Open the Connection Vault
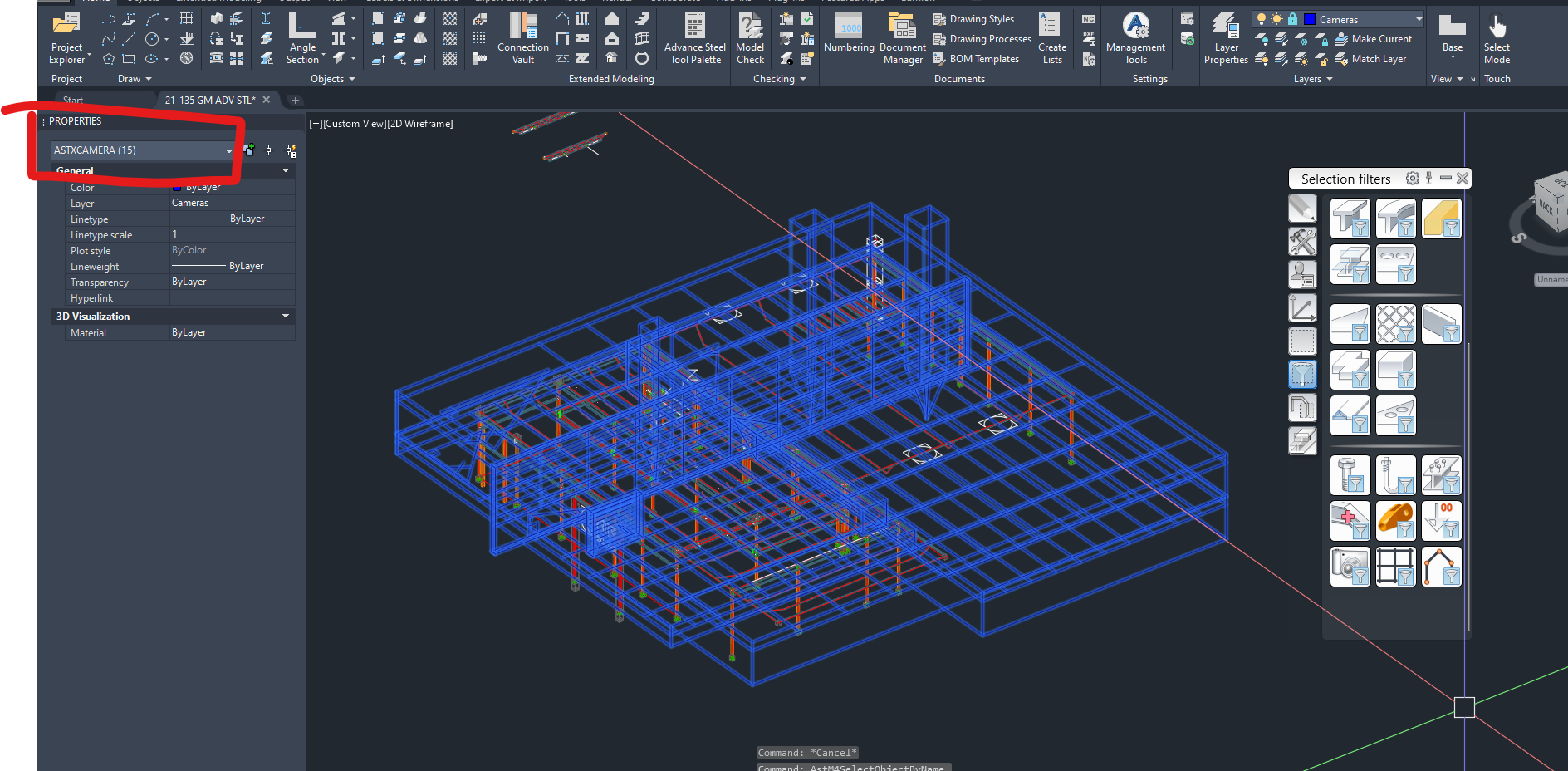The height and width of the screenshot is (771, 1568). click(522, 37)
